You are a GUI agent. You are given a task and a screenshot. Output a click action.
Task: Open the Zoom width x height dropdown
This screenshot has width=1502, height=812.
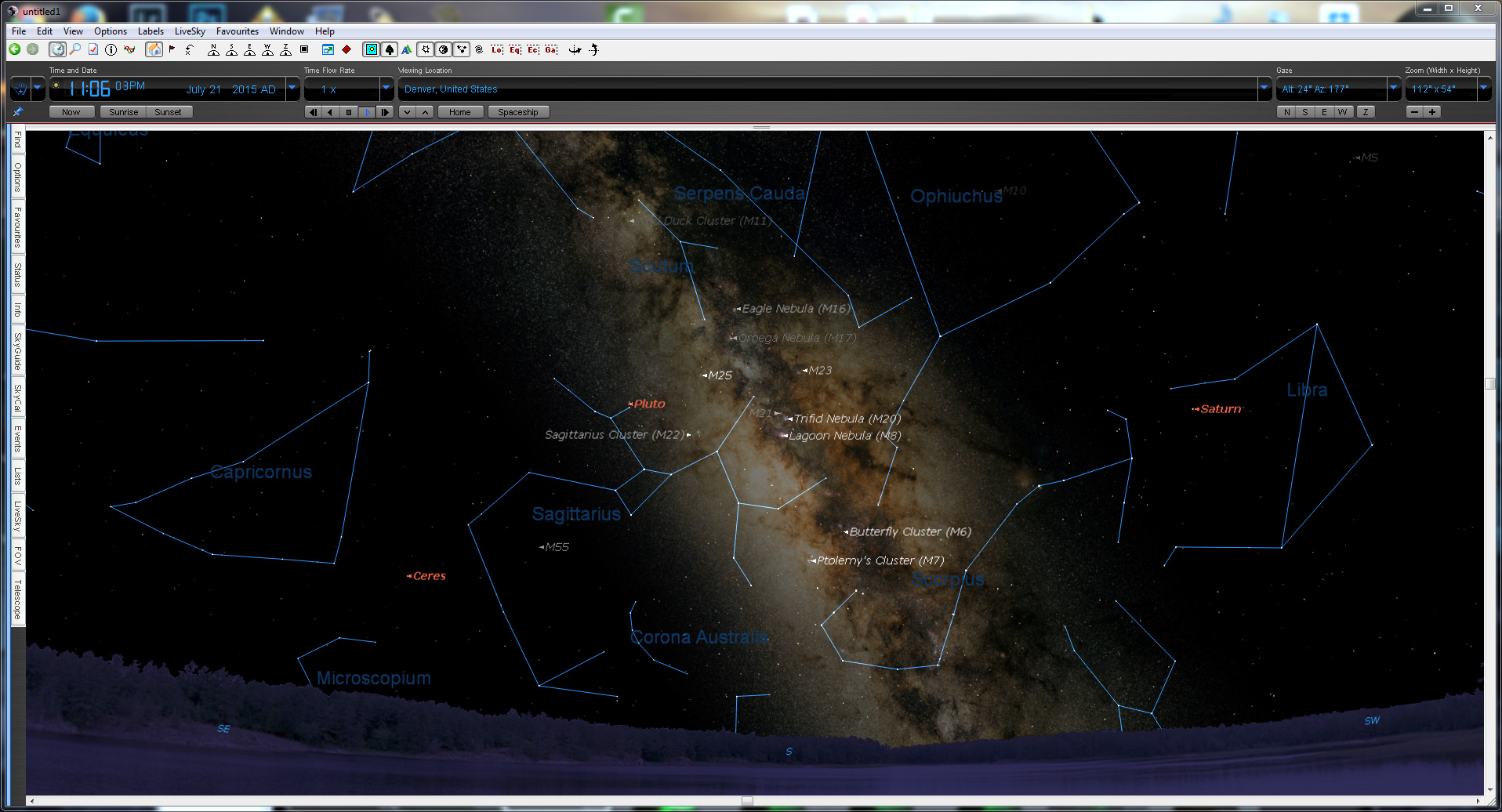pos(1483,89)
